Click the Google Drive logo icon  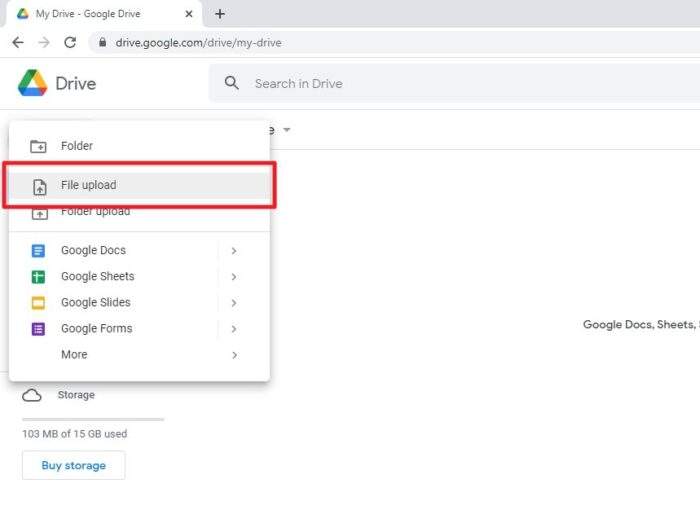33,83
